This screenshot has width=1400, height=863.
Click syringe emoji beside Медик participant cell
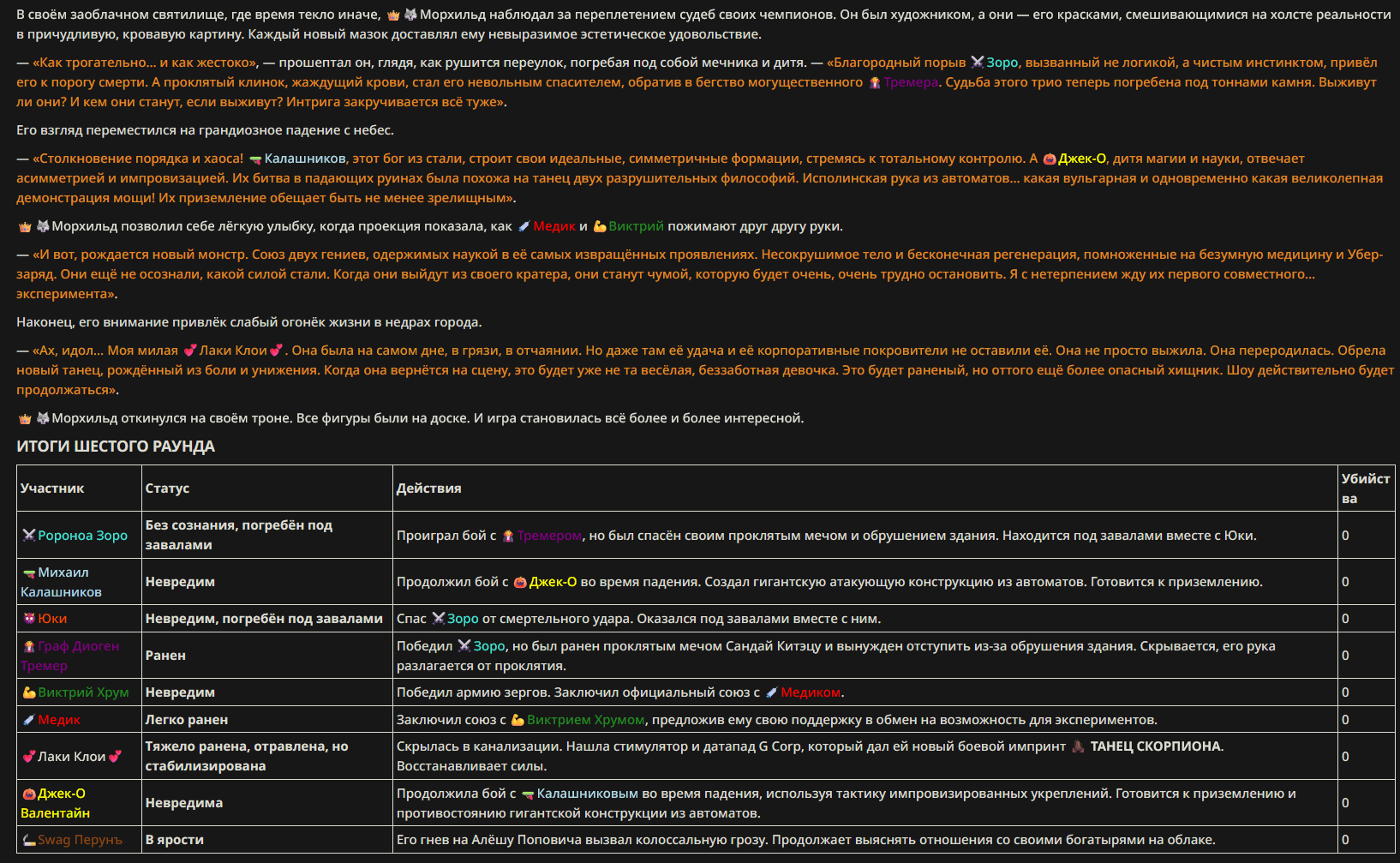(x=29, y=720)
